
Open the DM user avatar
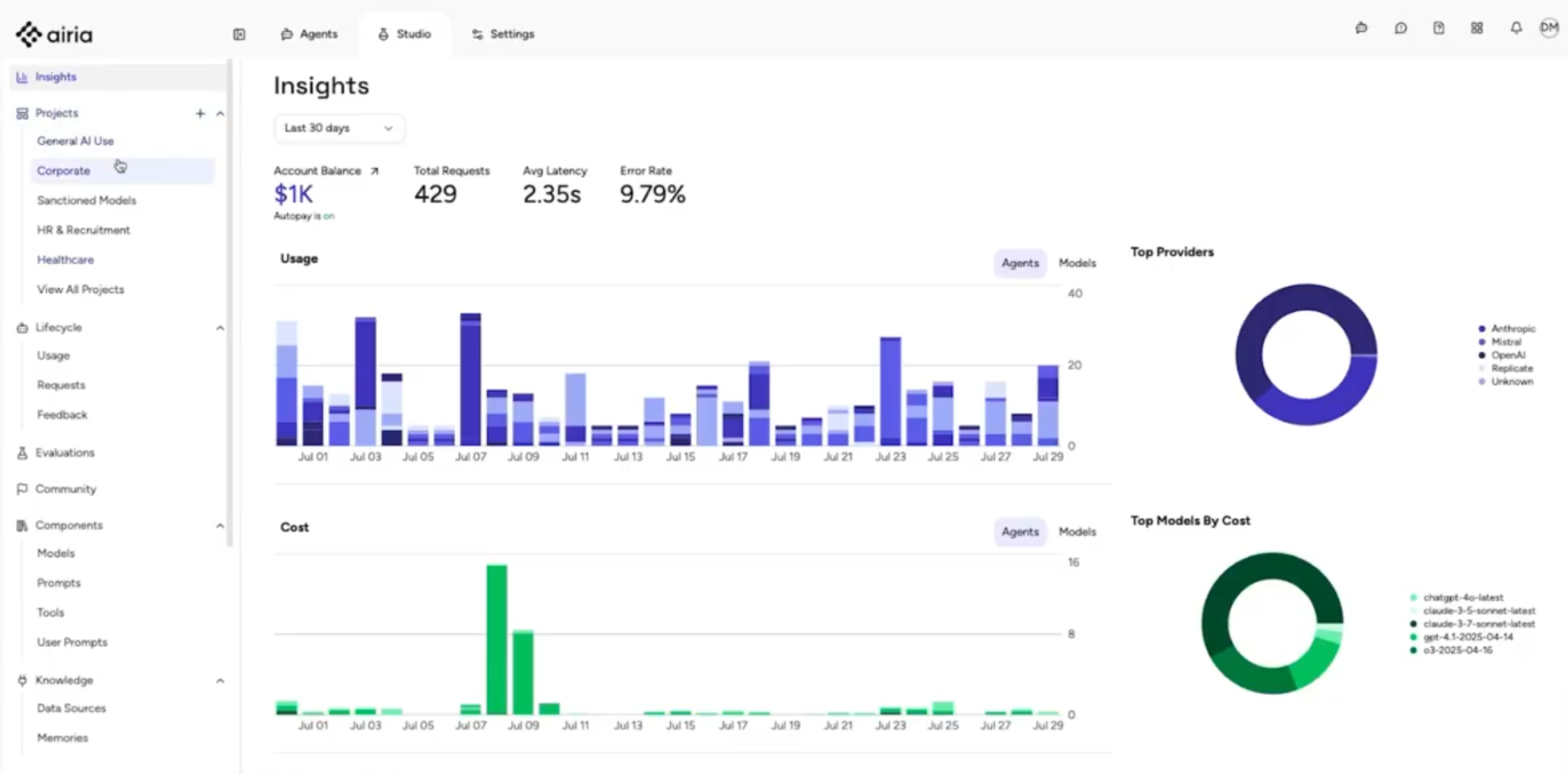[x=1548, y=28]
